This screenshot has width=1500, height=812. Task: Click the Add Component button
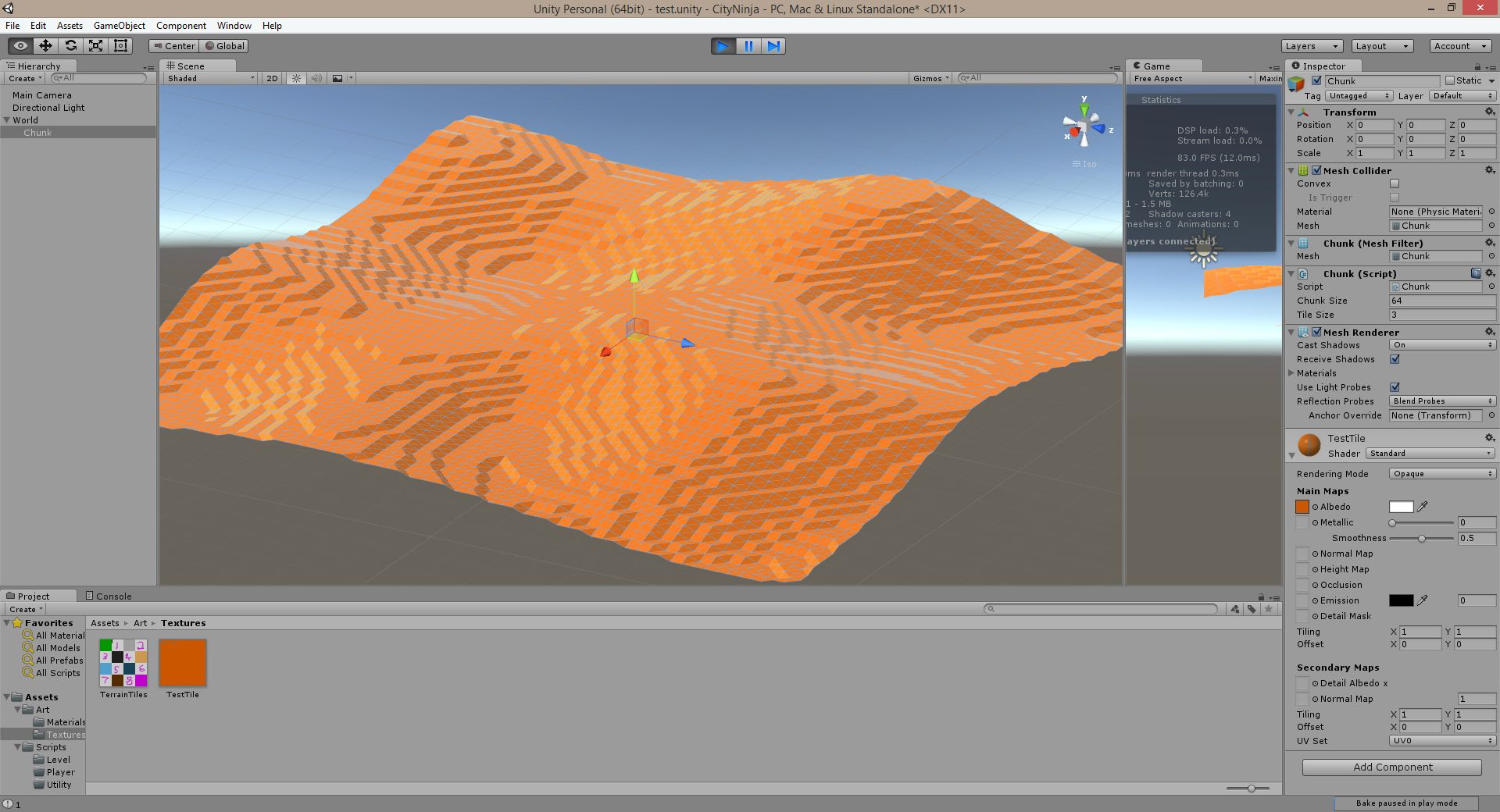point(1391,767)
